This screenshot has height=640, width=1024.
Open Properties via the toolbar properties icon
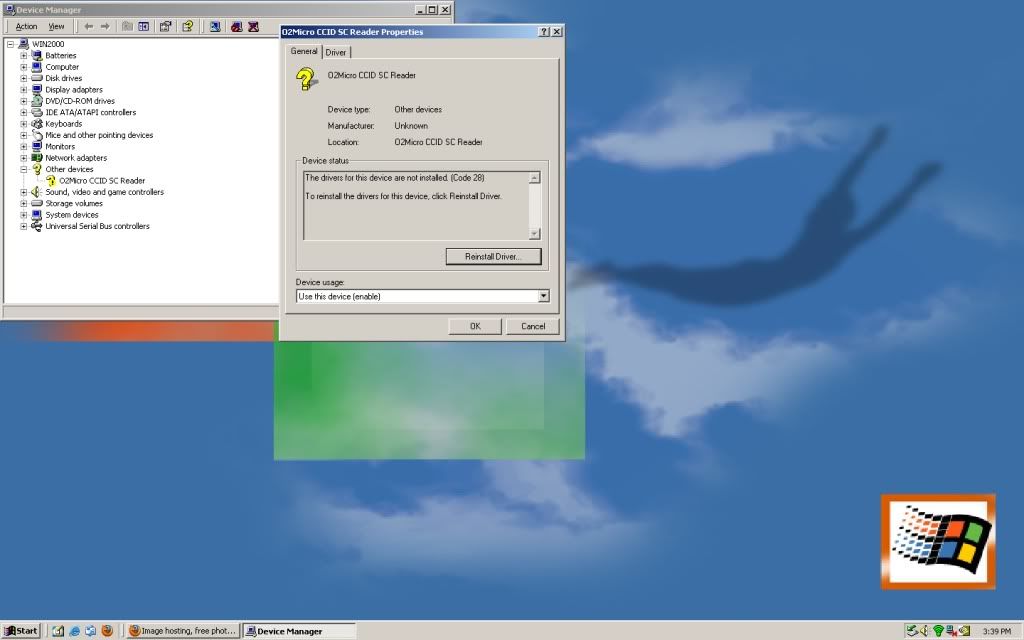[165, 26]
